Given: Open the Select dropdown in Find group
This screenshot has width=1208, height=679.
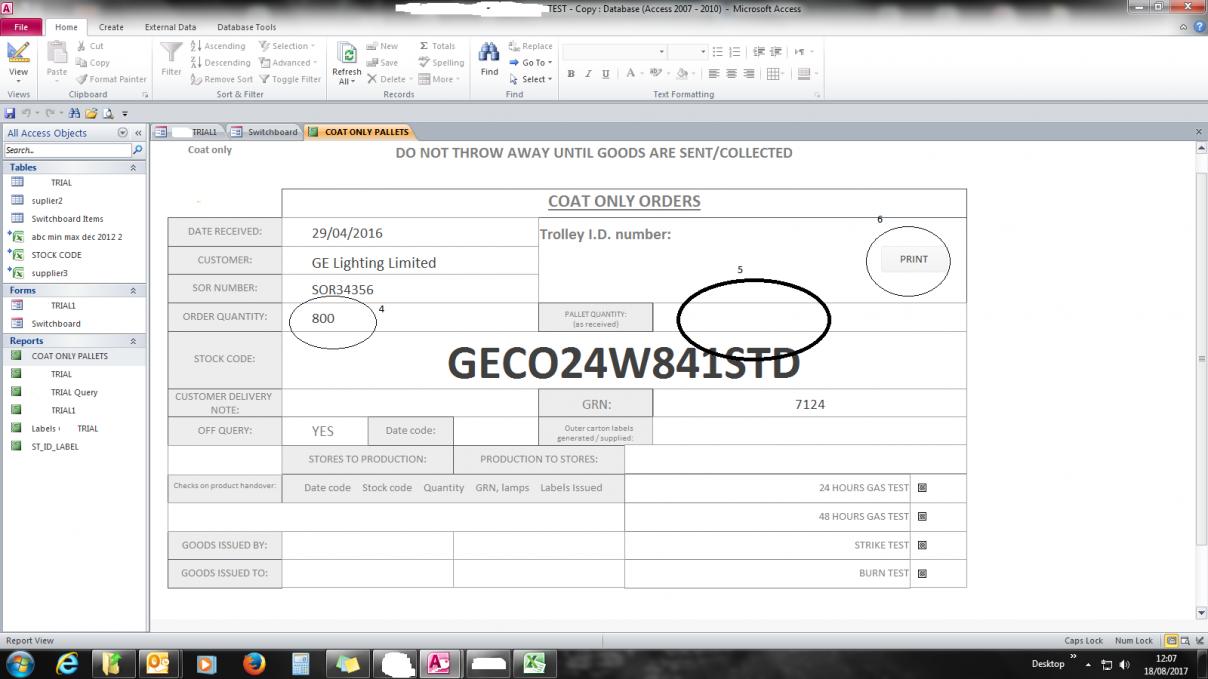Looking at the screenshot, I should pos(530,79).
